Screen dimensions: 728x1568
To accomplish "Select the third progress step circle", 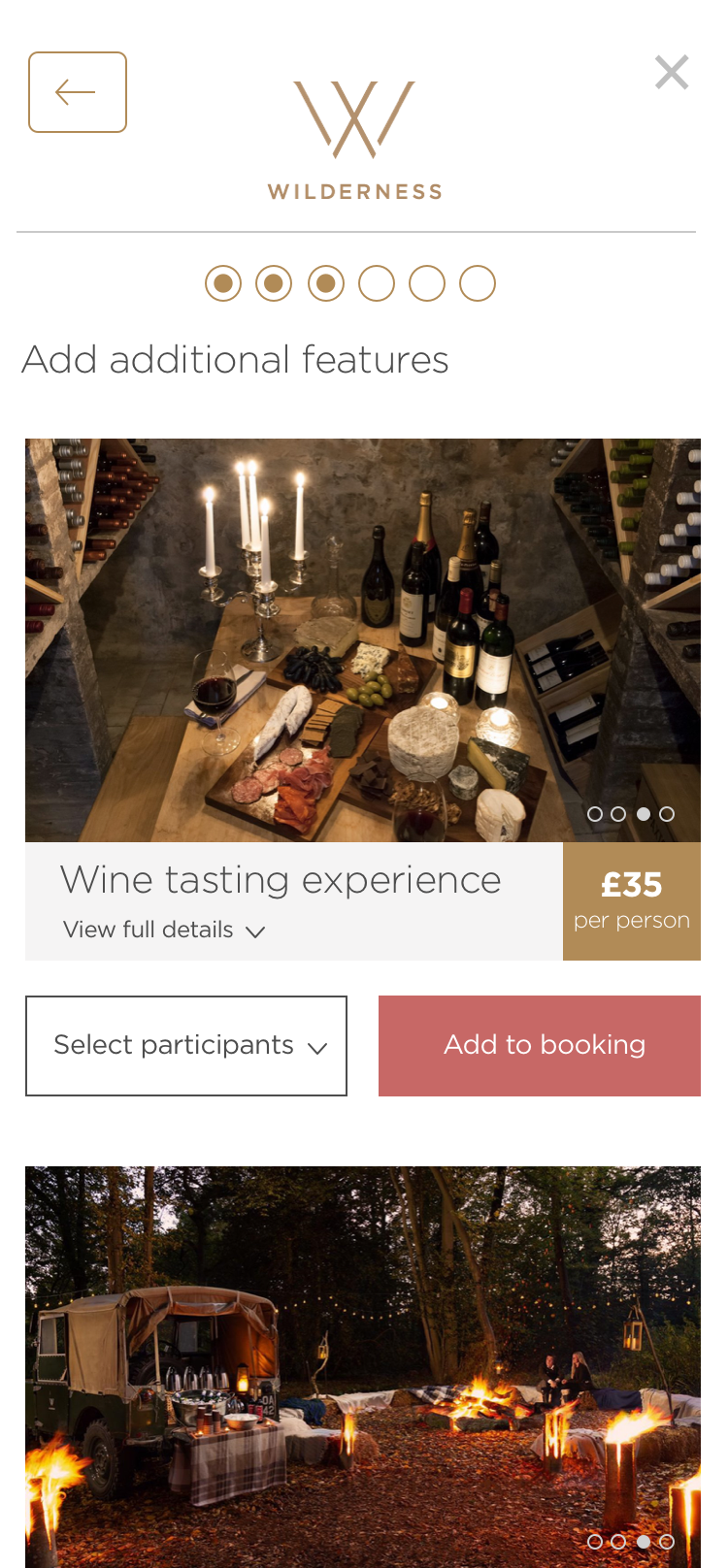I will click(x=326, y=283).
